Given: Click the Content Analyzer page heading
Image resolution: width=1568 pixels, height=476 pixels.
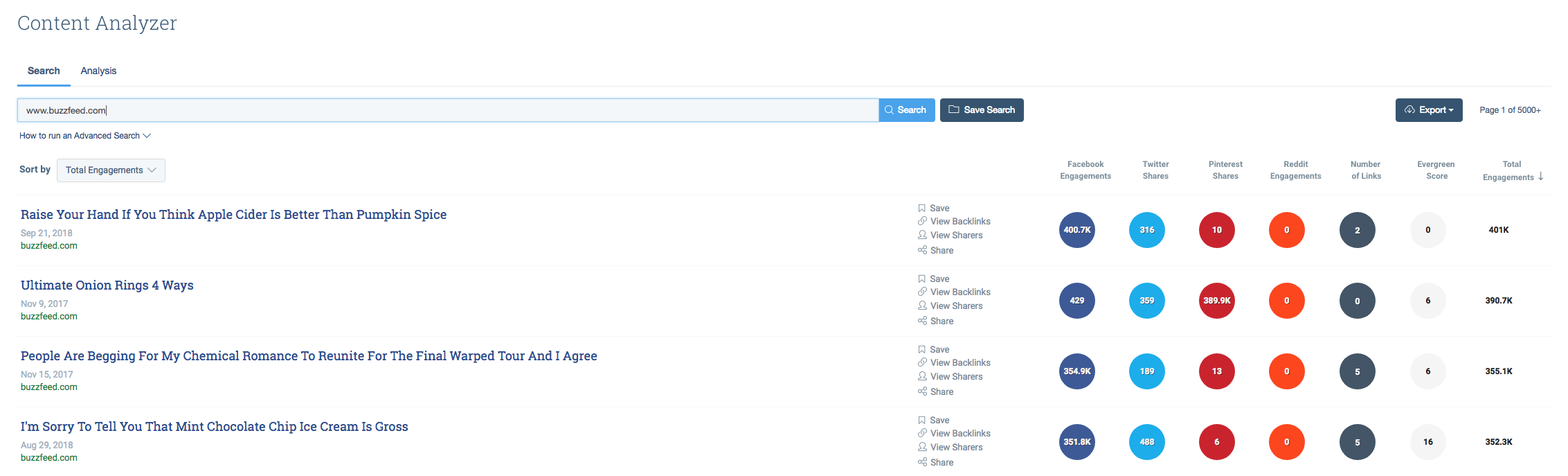Looking at the screenshot, I should point(97,24).
